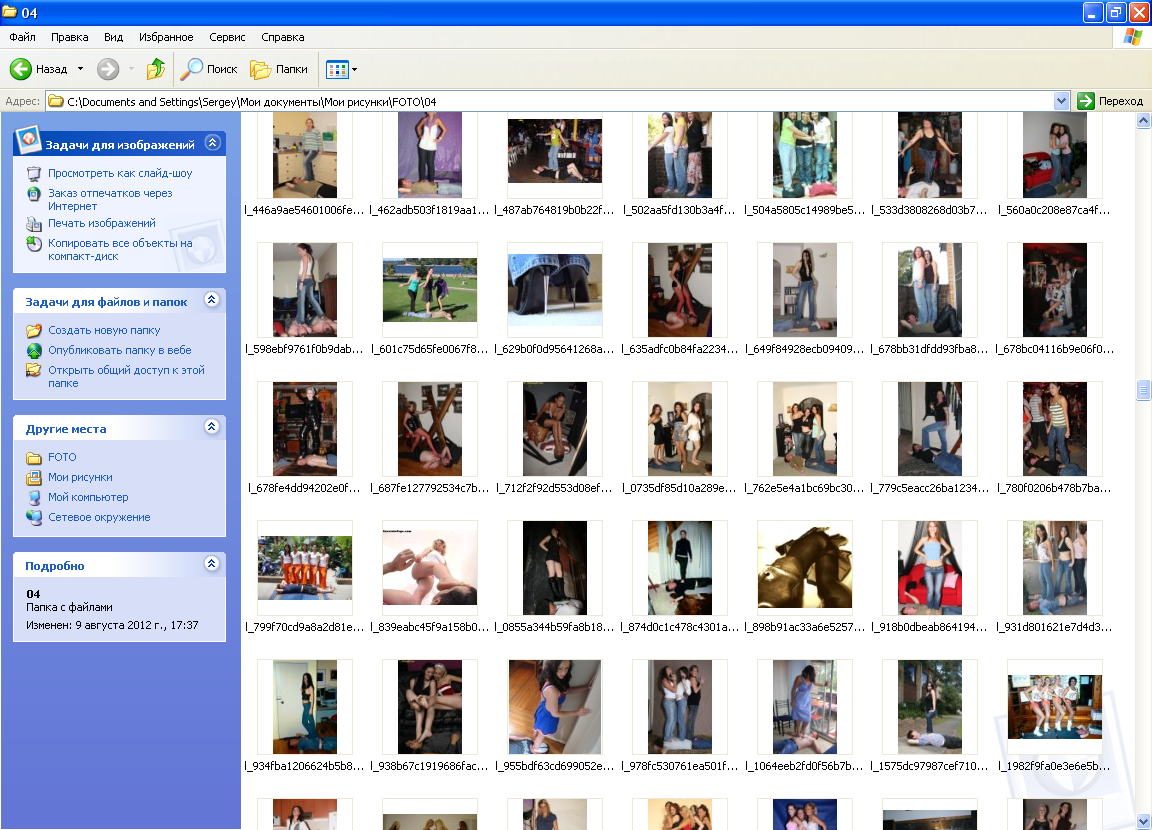Select file name l_1575dc97987cef710
1152x830 pixels.
click(x=929, y=766)
